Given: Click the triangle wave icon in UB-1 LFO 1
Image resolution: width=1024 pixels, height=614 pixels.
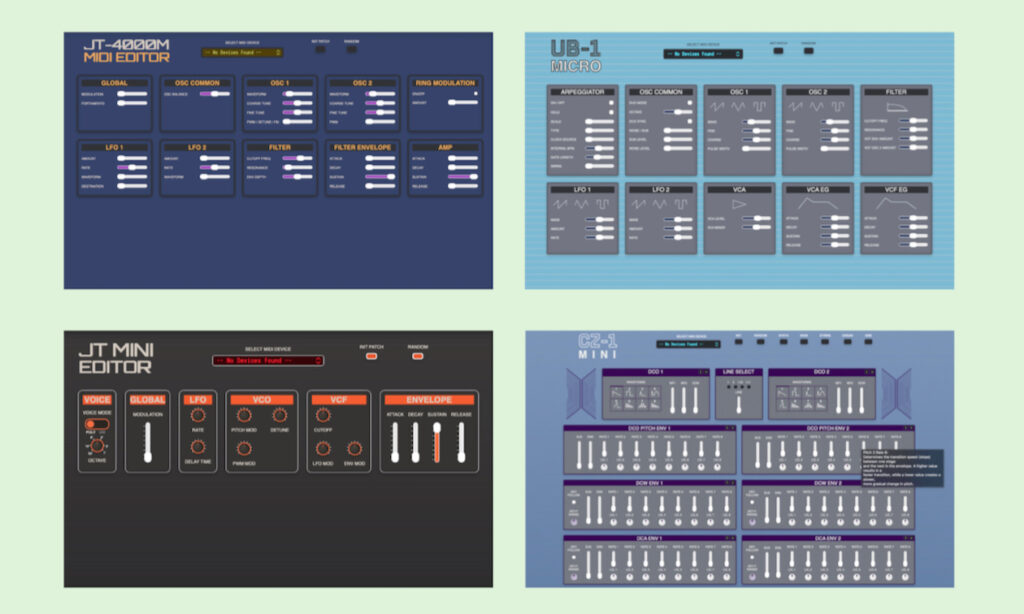Looking at the screenshot, I should pos(580,205).
